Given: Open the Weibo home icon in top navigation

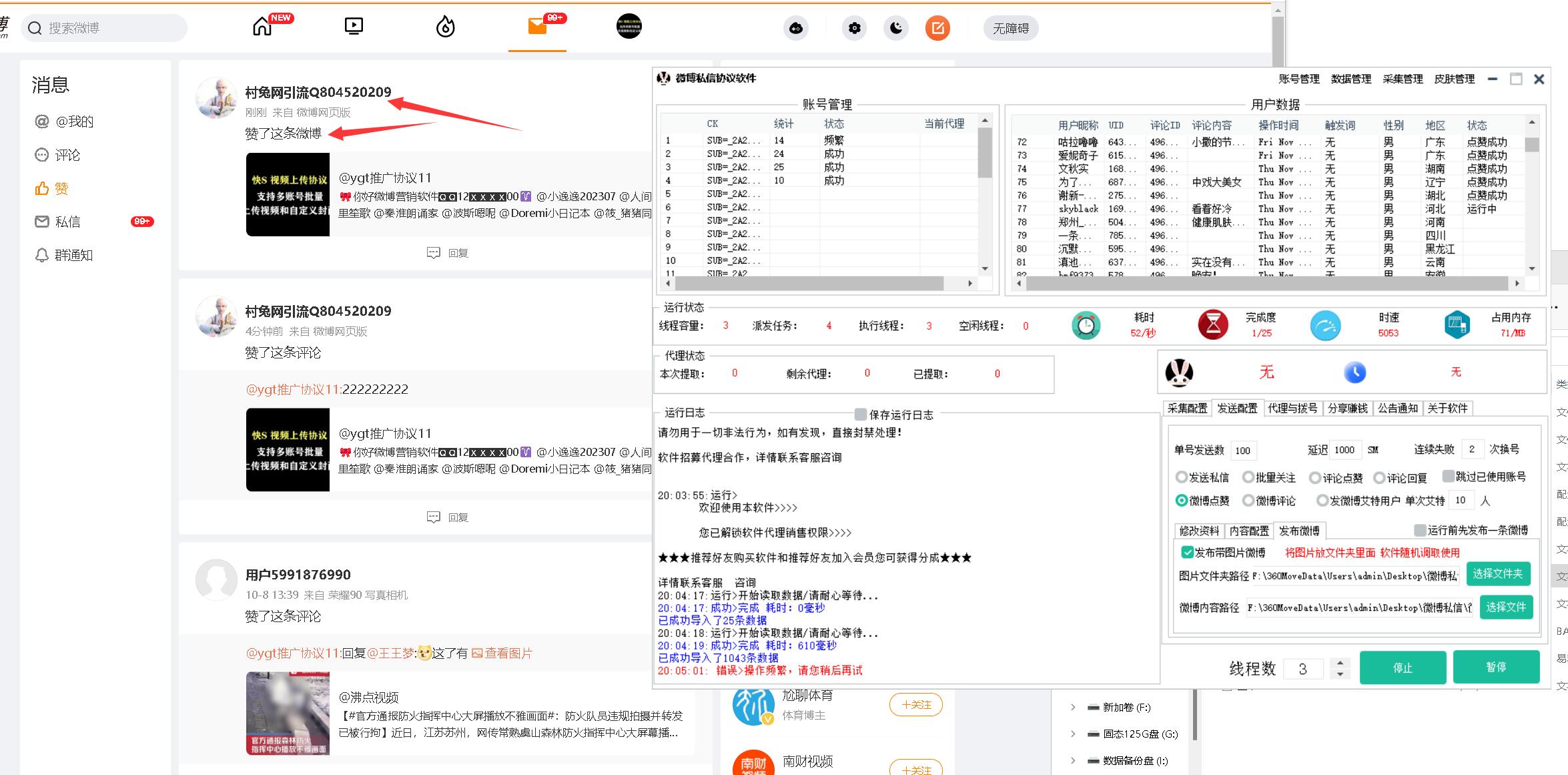Looking at the screenshot, I should pyautogui.click(x=261, y=27).
